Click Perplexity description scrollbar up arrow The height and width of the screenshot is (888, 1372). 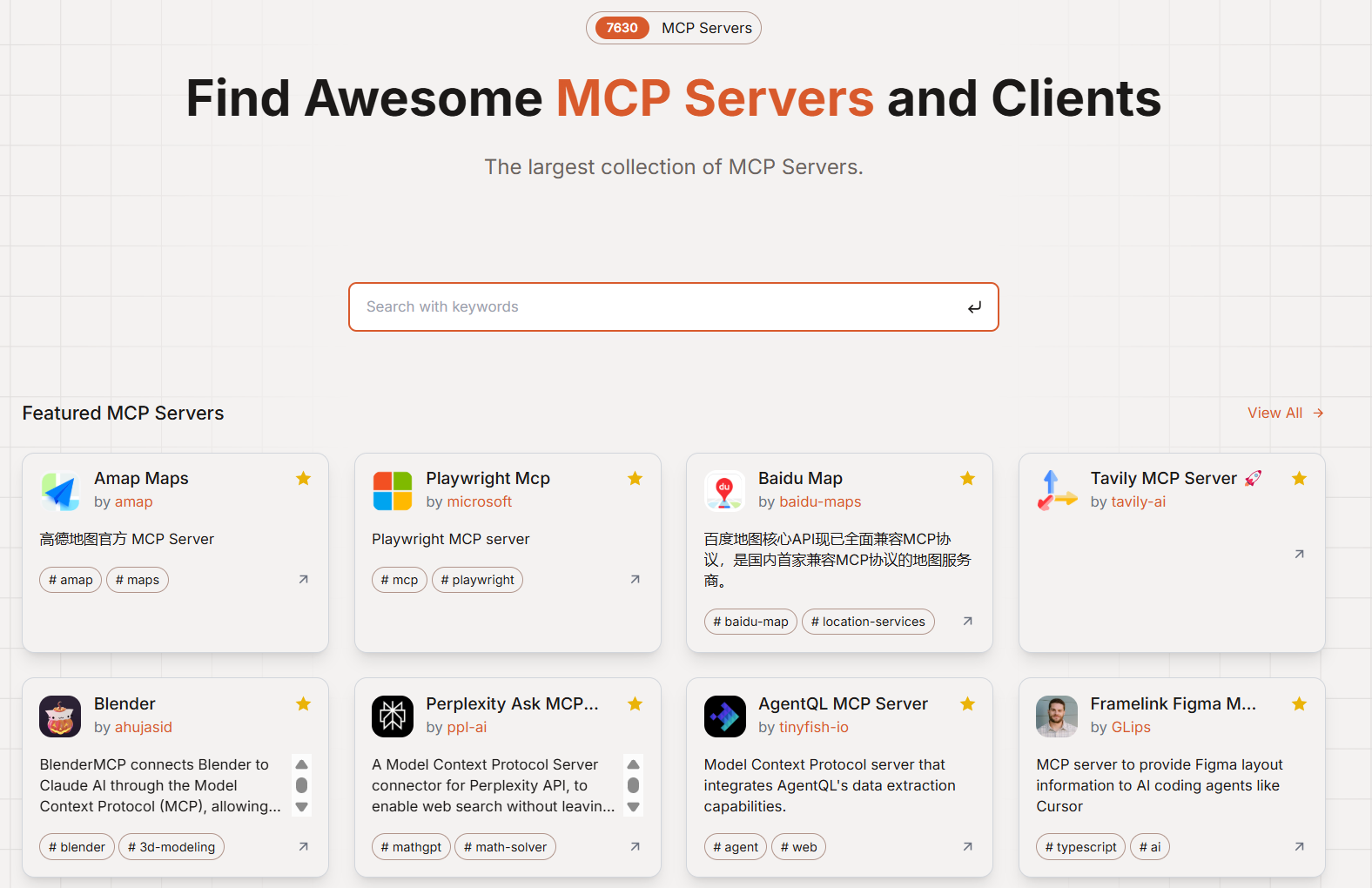pos(634,764)
